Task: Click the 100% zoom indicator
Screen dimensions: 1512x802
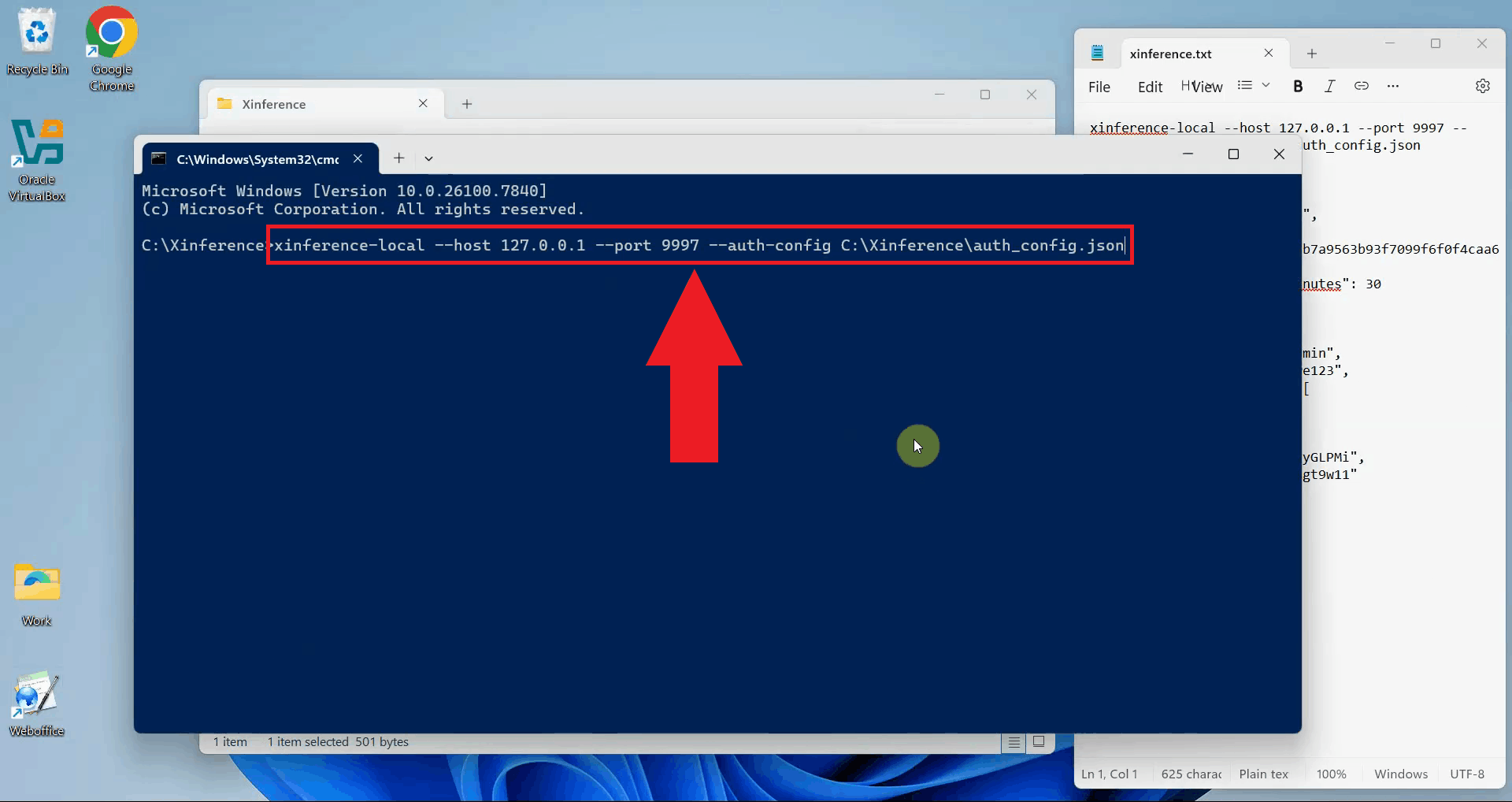Action: coord(1332,774)
